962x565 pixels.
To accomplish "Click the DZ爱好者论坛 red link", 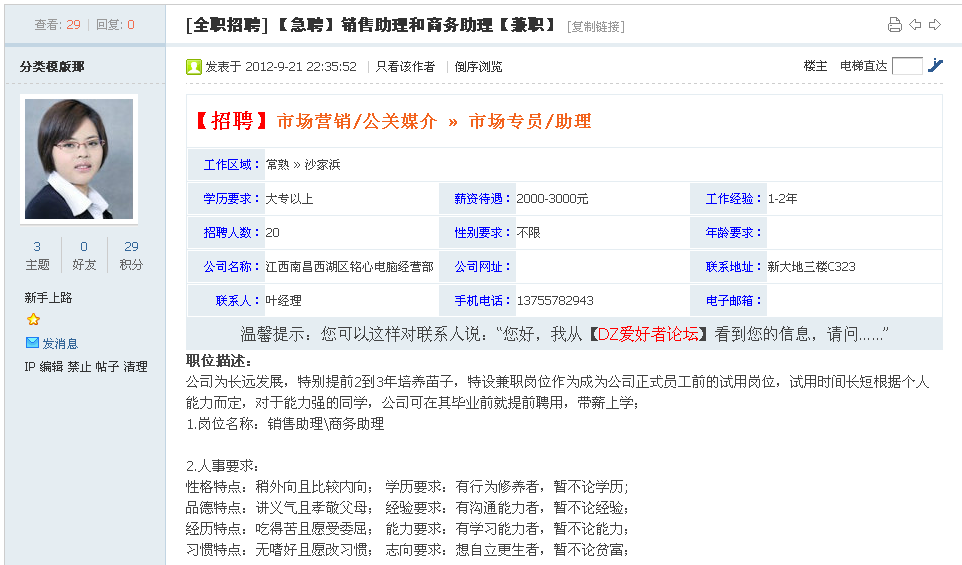I will coord(648,334).
